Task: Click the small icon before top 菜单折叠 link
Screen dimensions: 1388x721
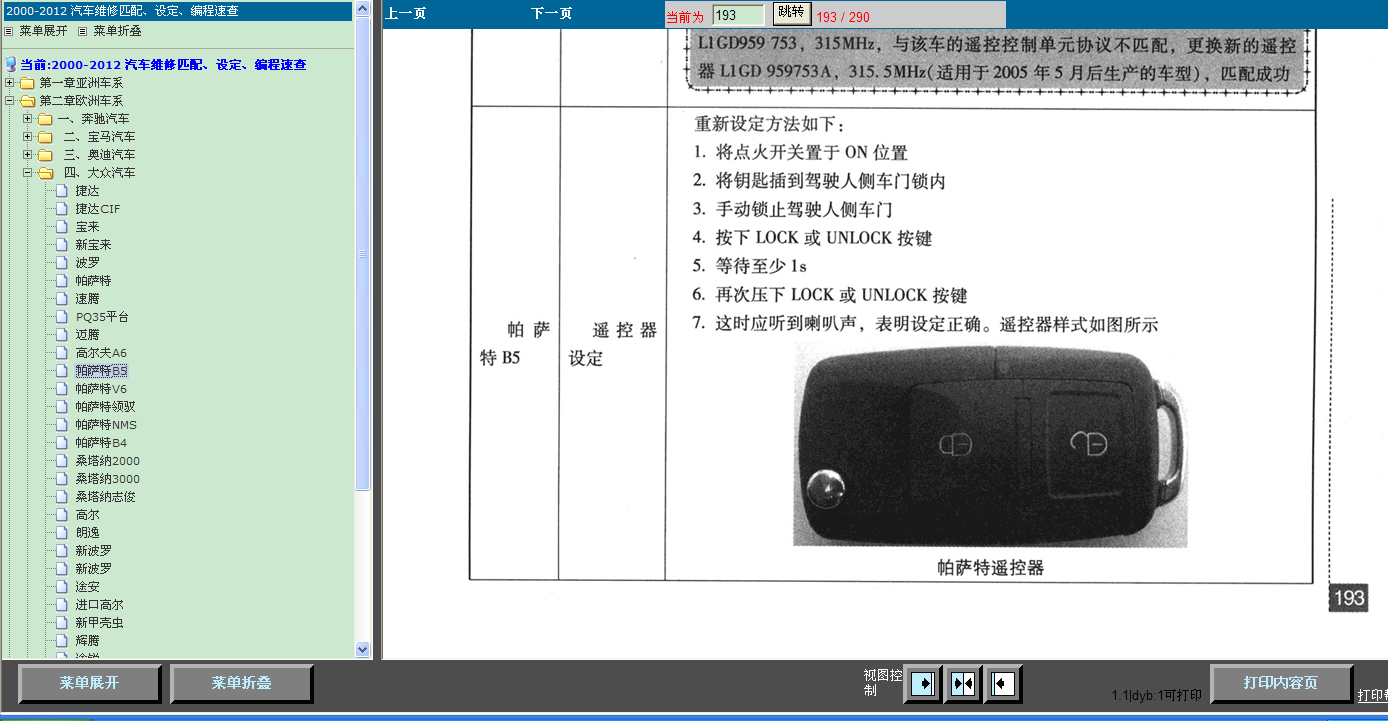Action: point(84,31)
